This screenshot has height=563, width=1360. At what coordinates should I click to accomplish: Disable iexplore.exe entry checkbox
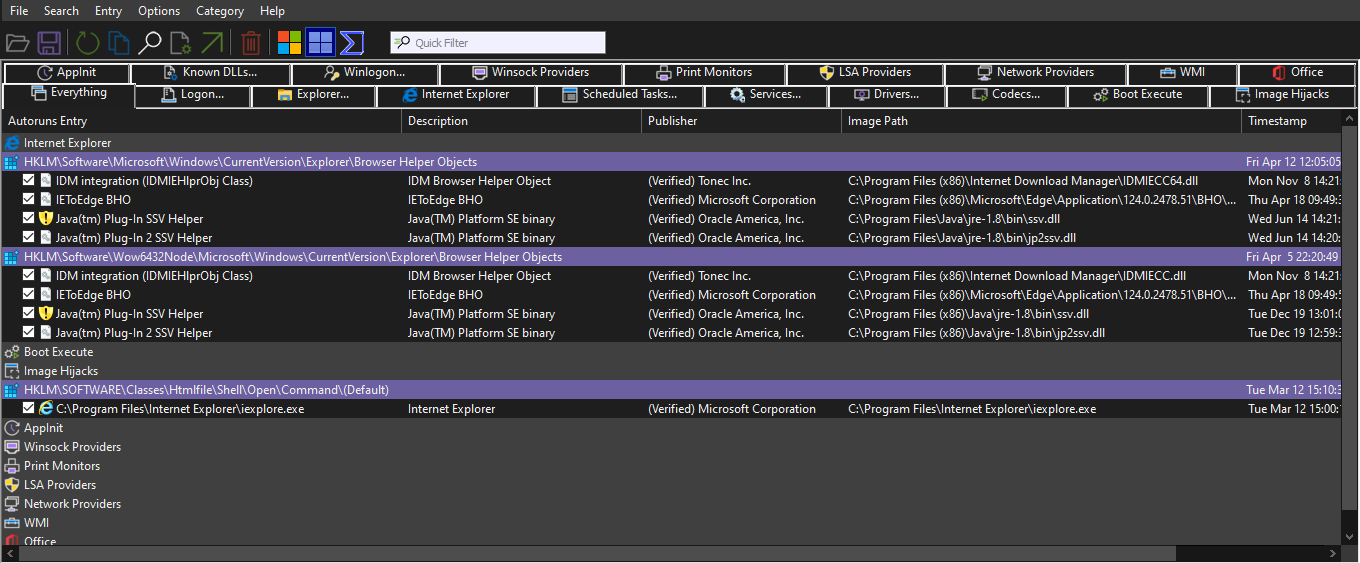(29, 409)
